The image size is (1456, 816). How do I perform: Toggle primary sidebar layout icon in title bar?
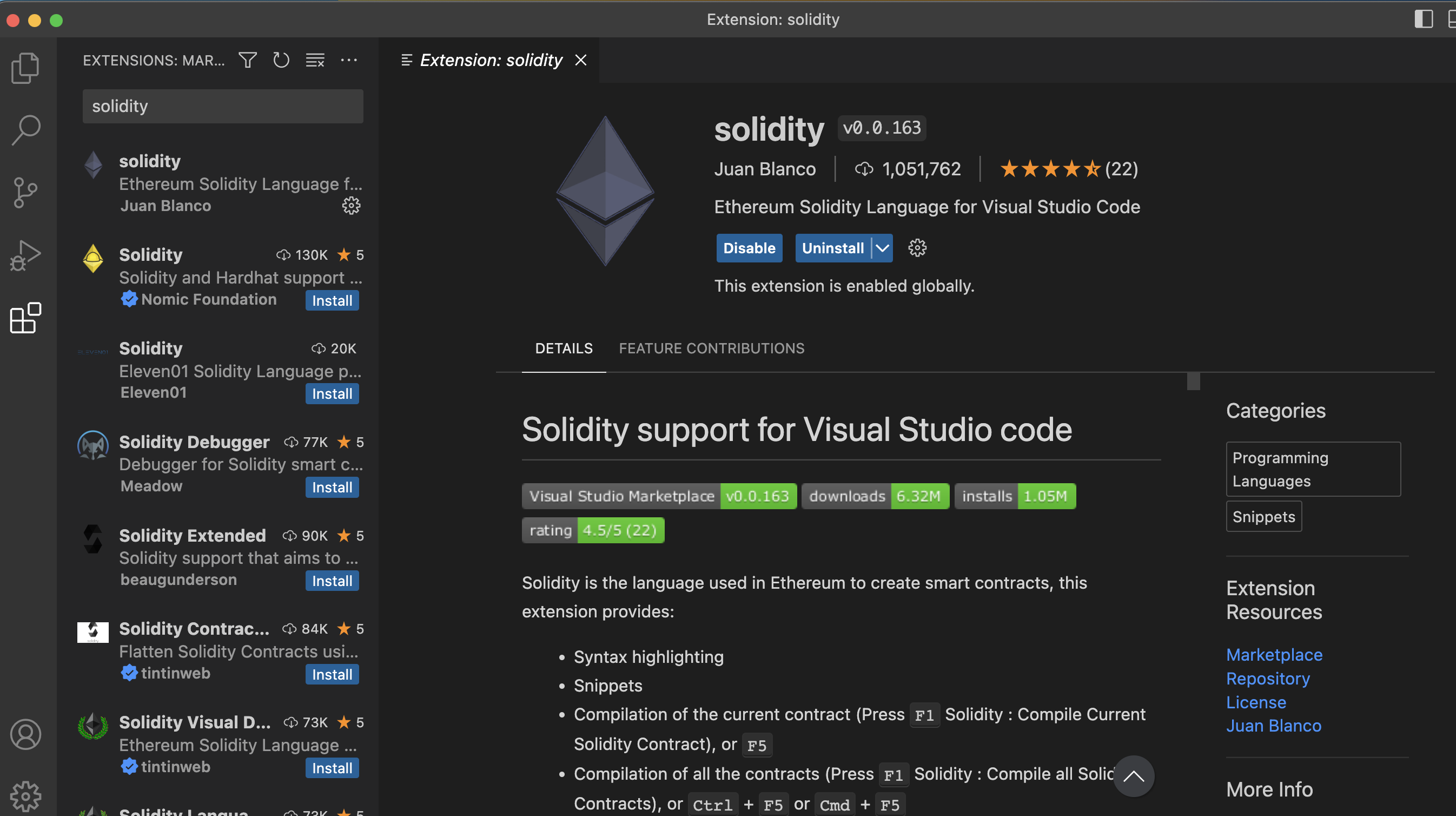tap(1423, 19)
